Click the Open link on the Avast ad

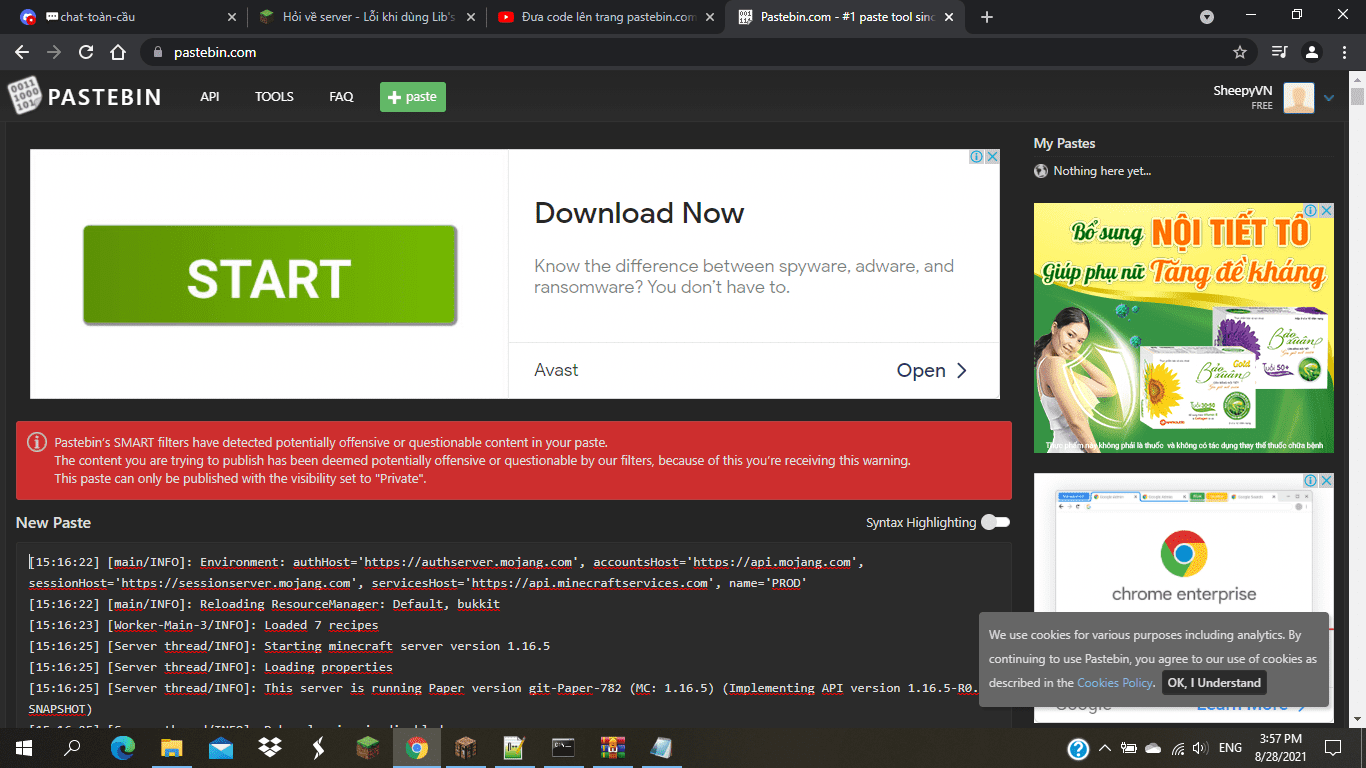coord(932,371)
